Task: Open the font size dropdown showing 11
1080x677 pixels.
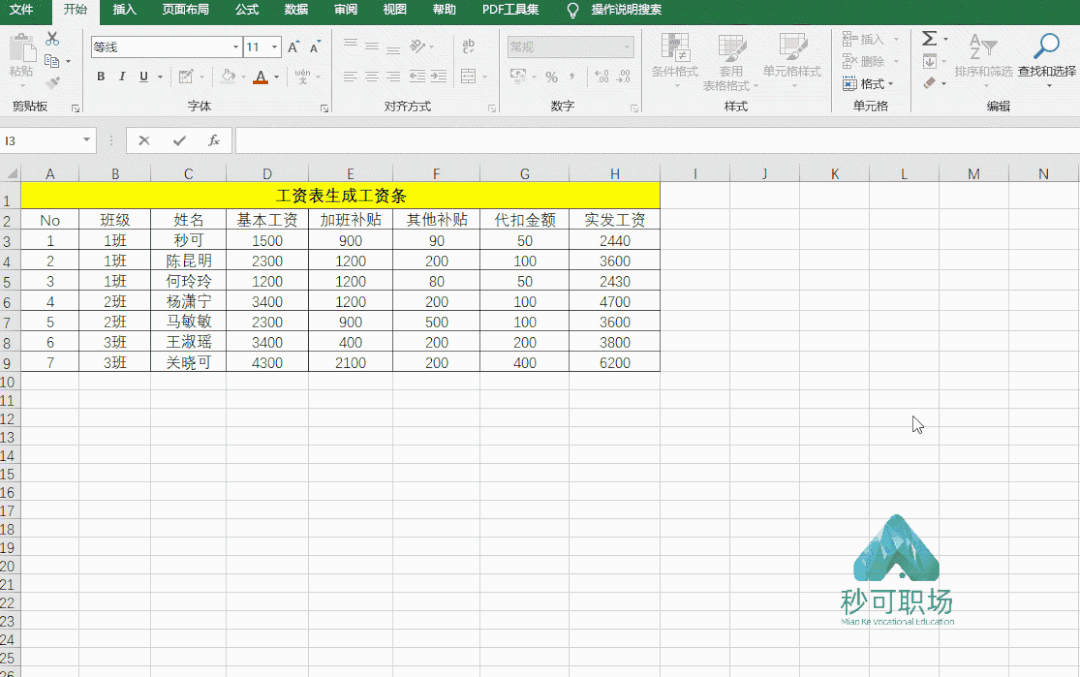Action: click(x=274, y=47)
